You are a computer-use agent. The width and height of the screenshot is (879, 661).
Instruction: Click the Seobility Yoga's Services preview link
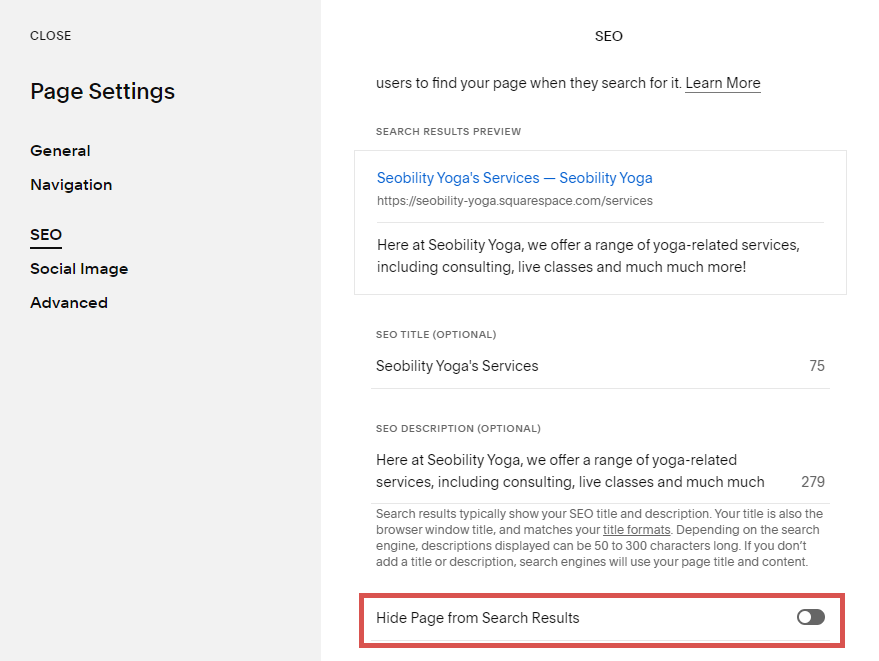(x=514, y=177)
